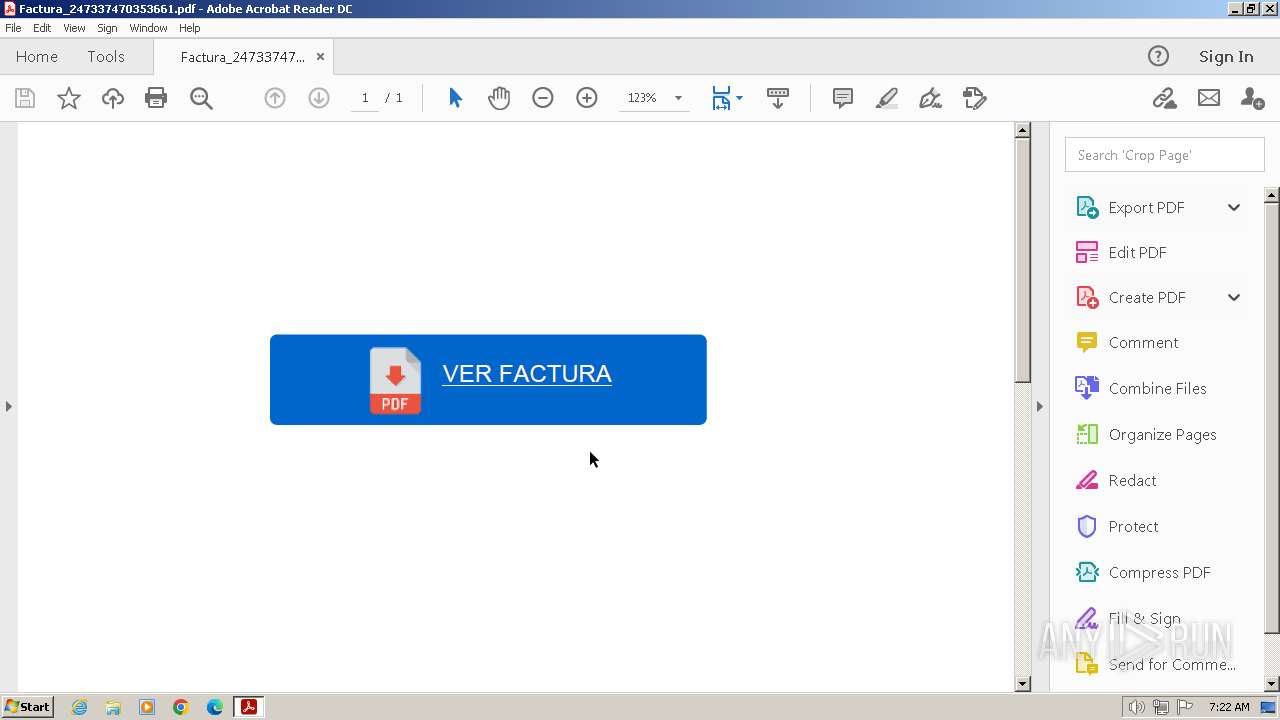
Task: Share a link to the file
Action: click(1164, 98)
